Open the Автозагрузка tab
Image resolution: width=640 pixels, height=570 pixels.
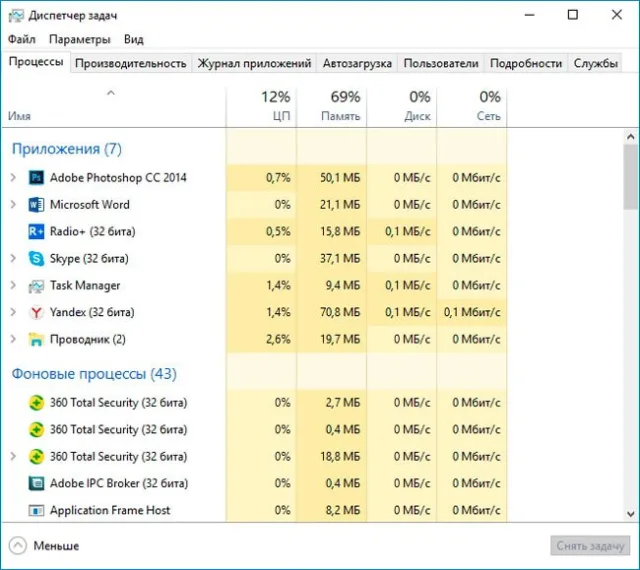click(357, 63)
